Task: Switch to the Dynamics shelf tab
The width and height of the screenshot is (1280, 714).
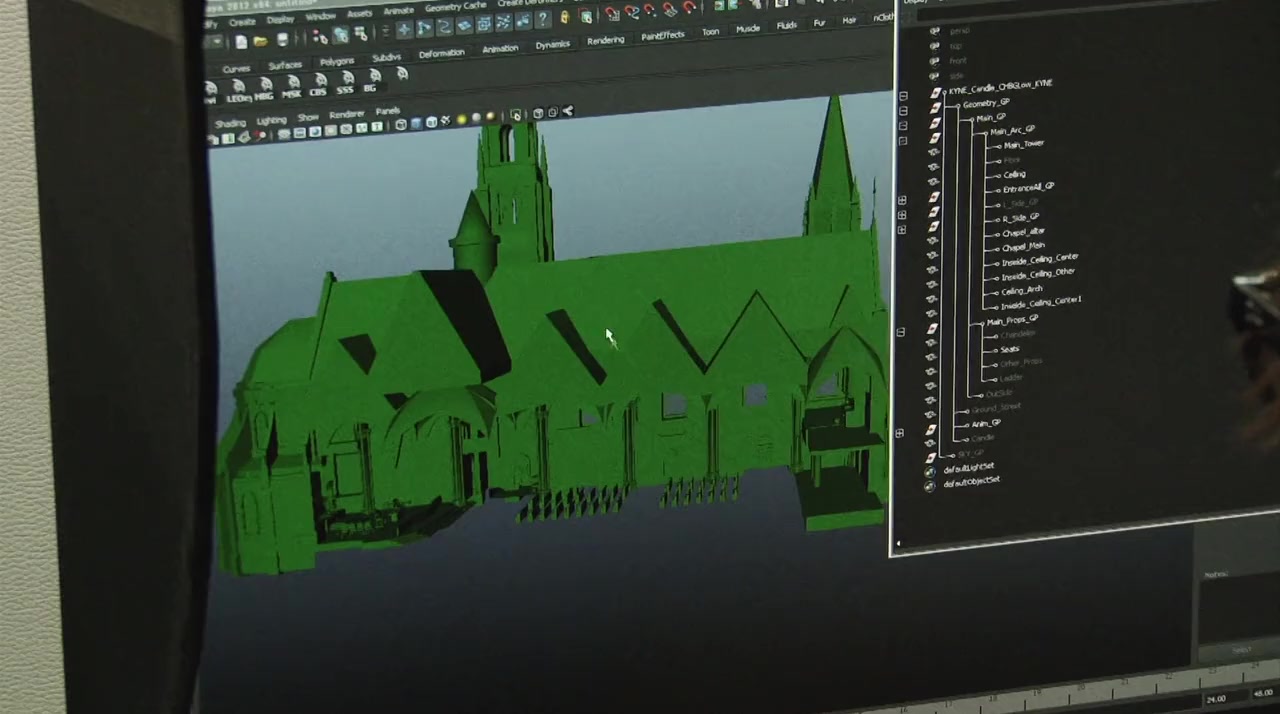Action: [x=552, y=45]
